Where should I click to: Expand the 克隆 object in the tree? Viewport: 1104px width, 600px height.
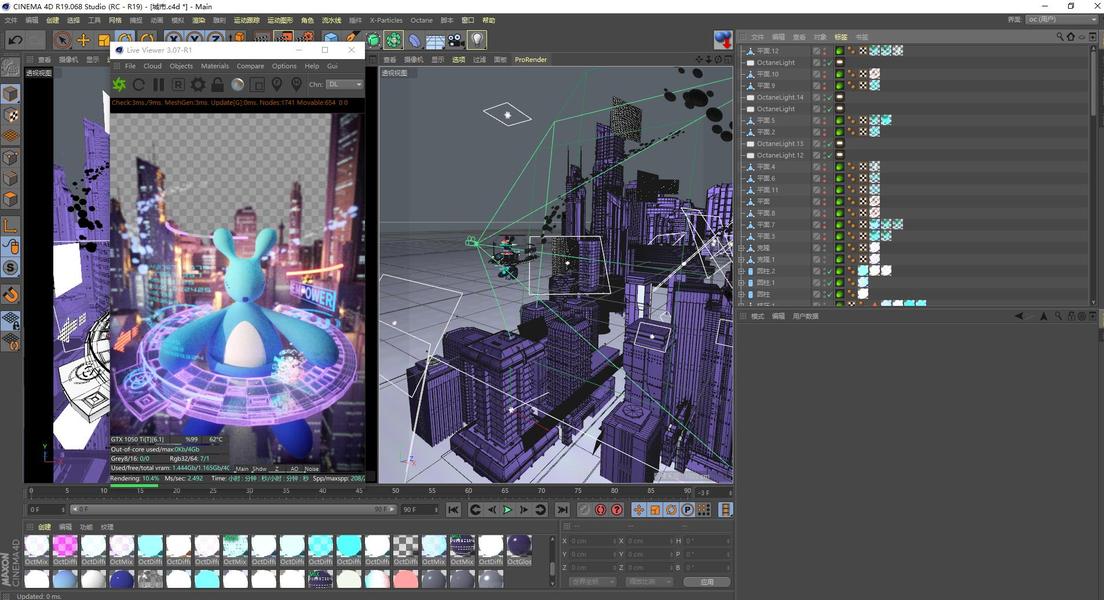pyautogui.click(x=741, y=248)
